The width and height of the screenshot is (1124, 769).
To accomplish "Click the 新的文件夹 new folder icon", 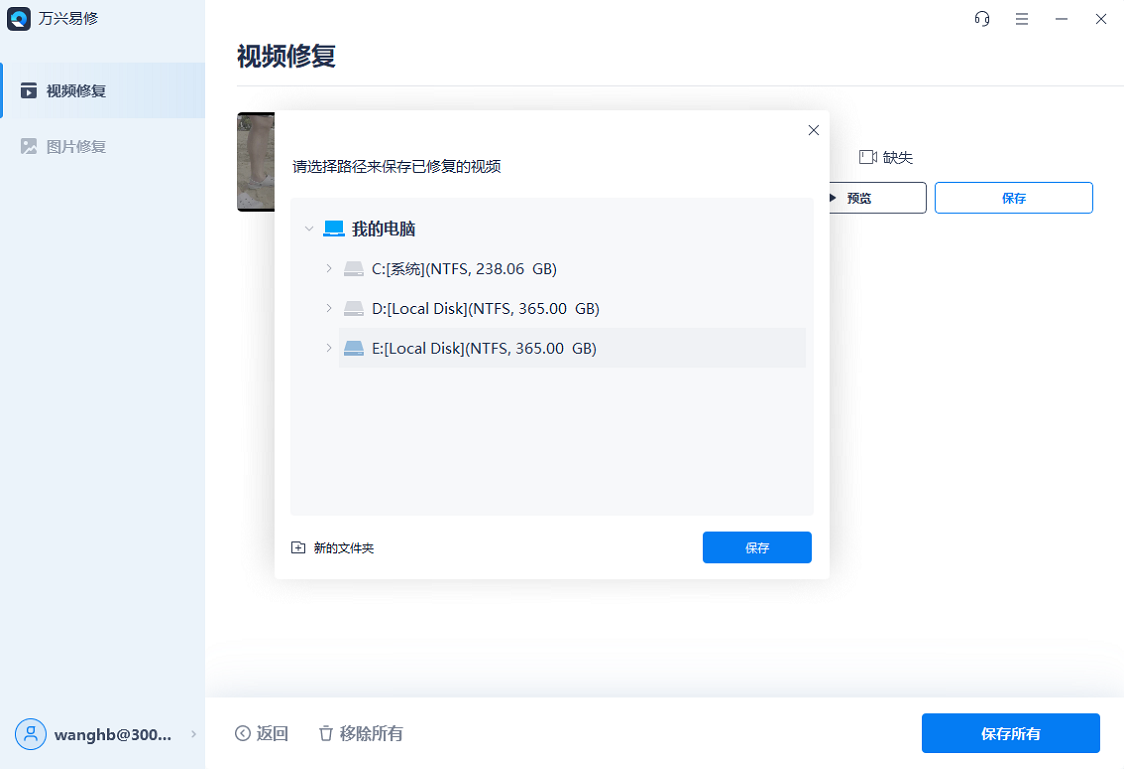I will coord(297,547).
